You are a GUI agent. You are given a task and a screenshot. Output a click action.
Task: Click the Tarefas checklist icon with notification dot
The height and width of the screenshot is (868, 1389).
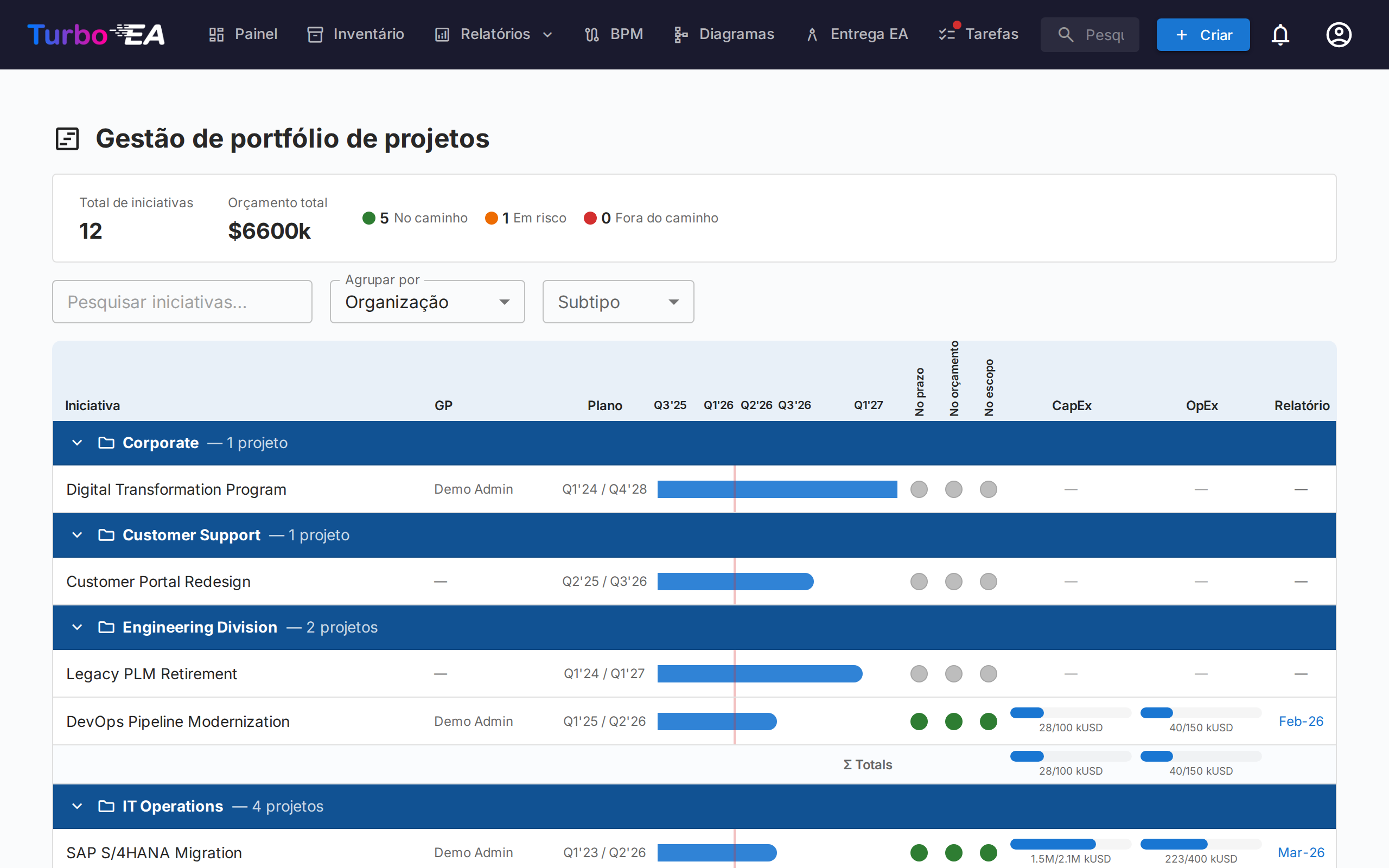[x=946, y=34]
